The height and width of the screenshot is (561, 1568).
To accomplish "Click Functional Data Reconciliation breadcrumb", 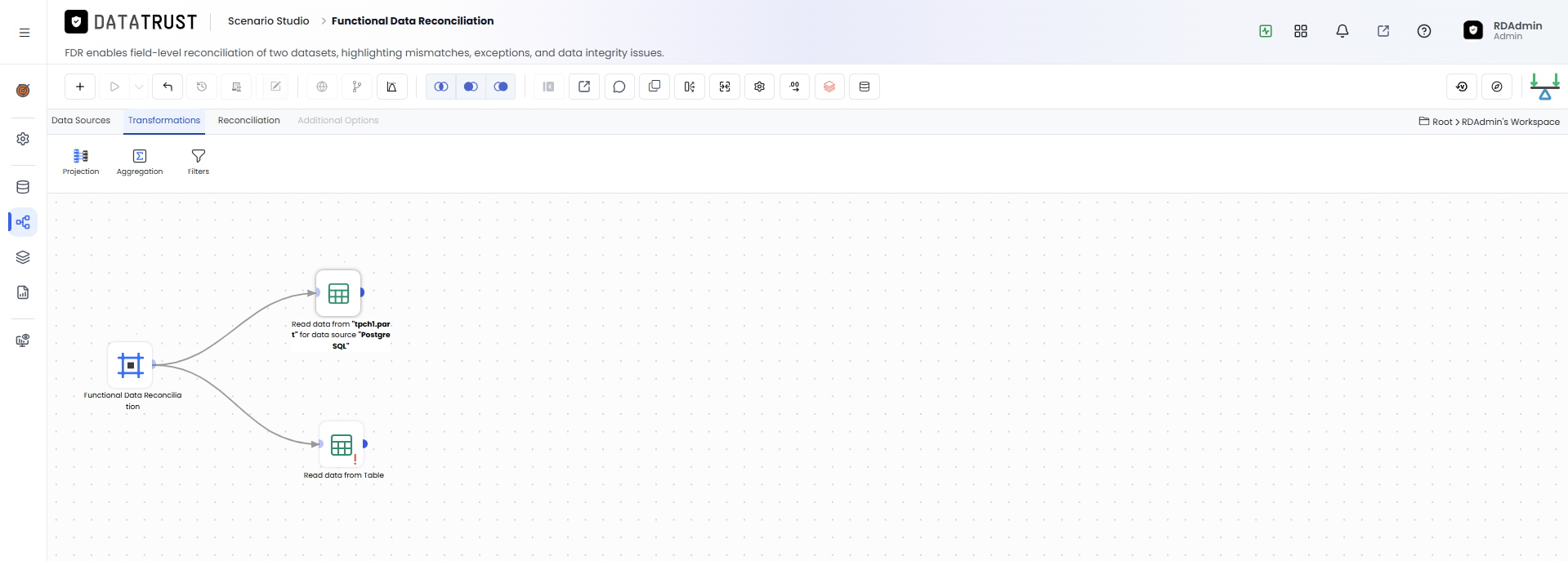I will coord(413,21).
